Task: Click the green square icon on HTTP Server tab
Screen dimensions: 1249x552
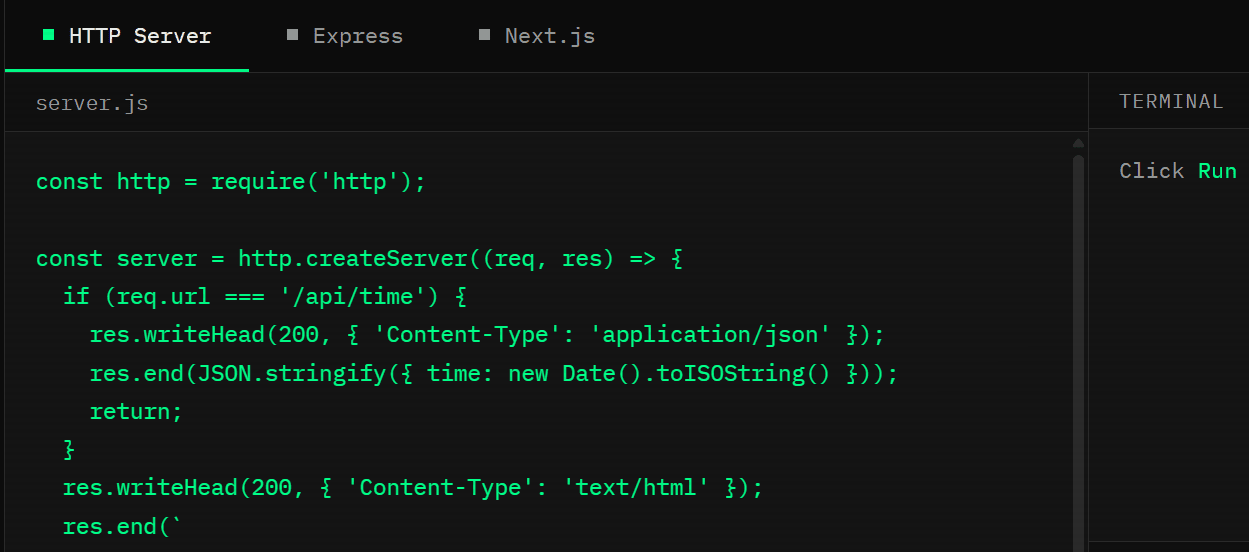Action: point(48,35)
